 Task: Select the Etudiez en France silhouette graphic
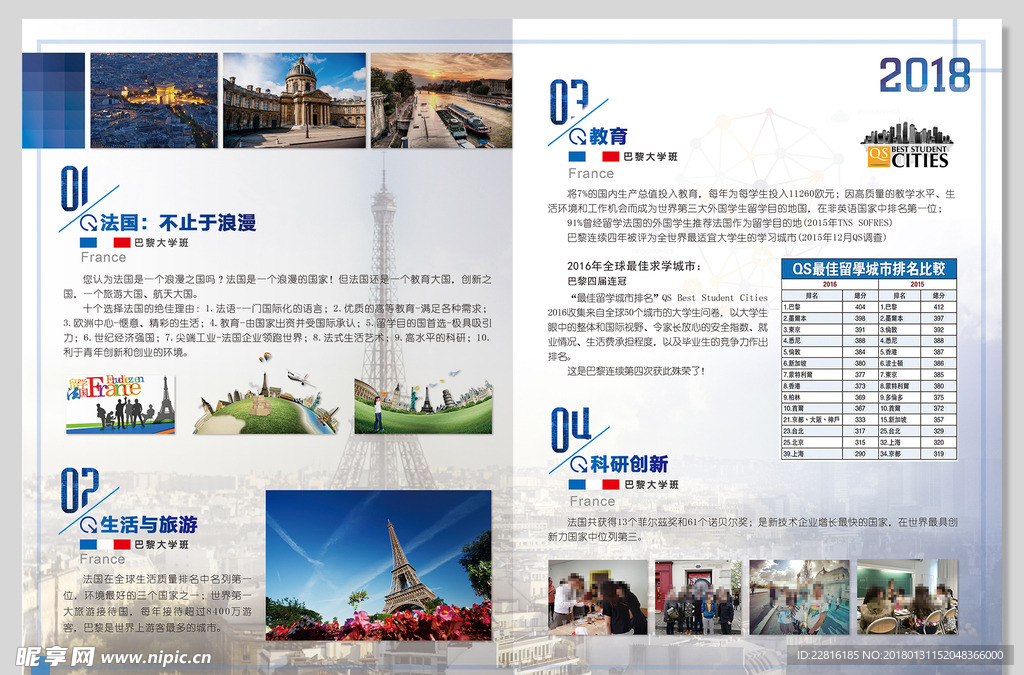(120, 404)
